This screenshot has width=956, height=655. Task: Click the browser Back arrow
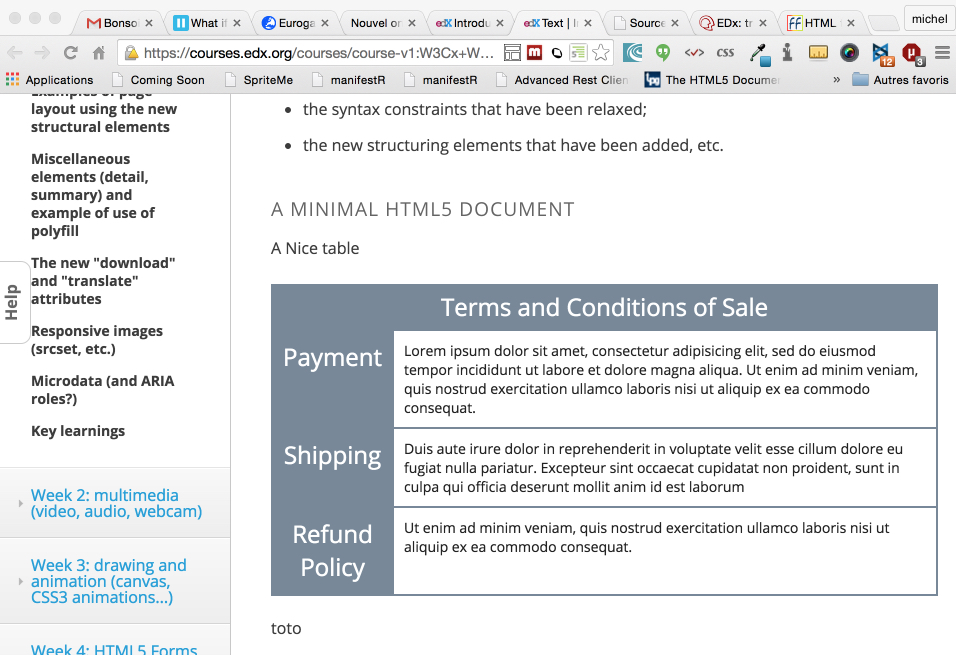(15, 53)
